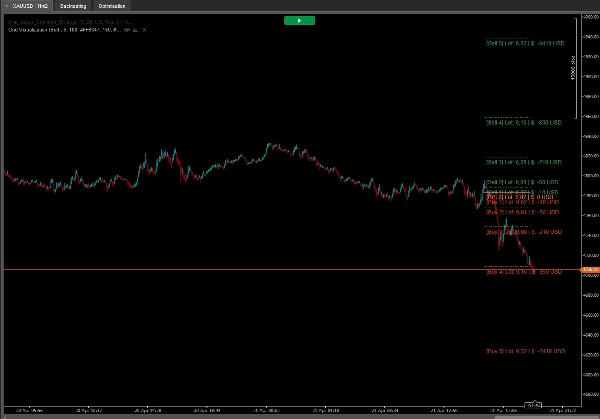Click the orange current price marker on price axis
The image size is (600, 419).
pos(590,269)
